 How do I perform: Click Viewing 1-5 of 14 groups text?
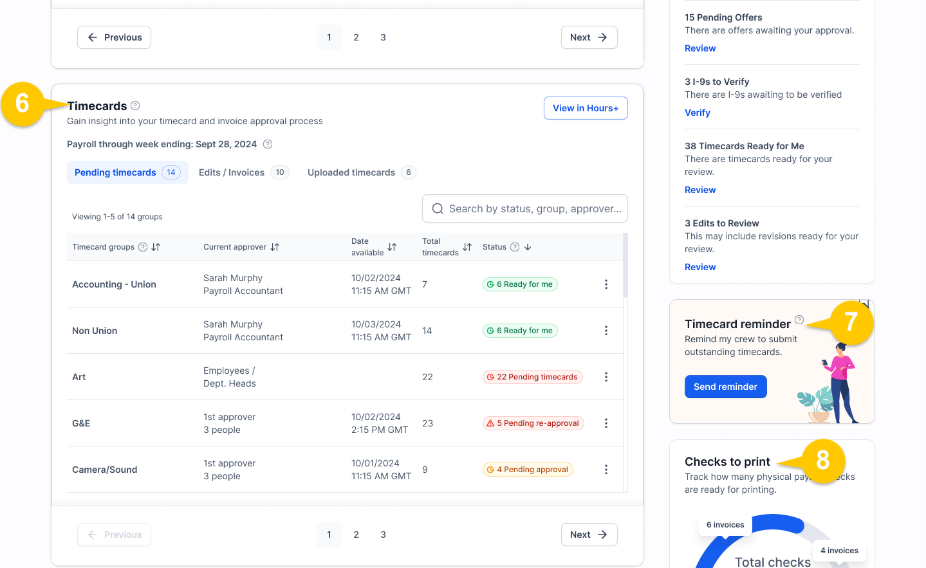click(117, 217)
